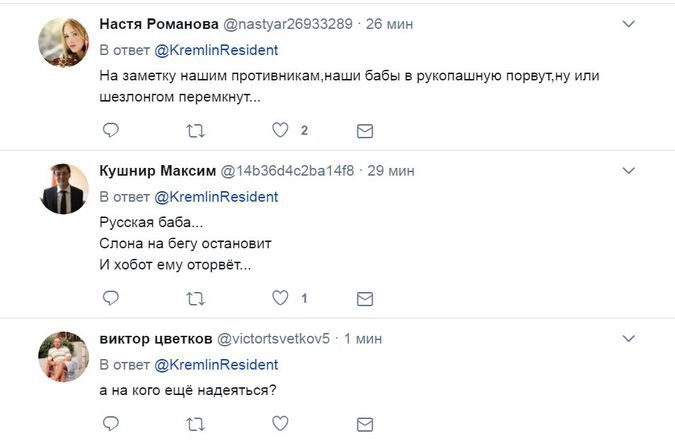
Task: Open more options for Настя Романова's tweet
Action: tap(629, 23)
